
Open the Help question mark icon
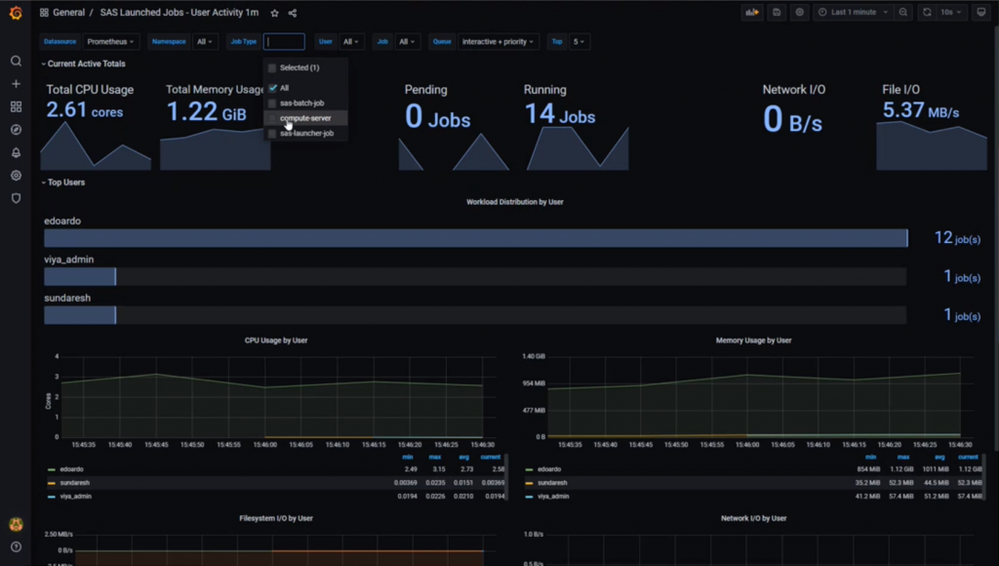click(x=16, y=547)
